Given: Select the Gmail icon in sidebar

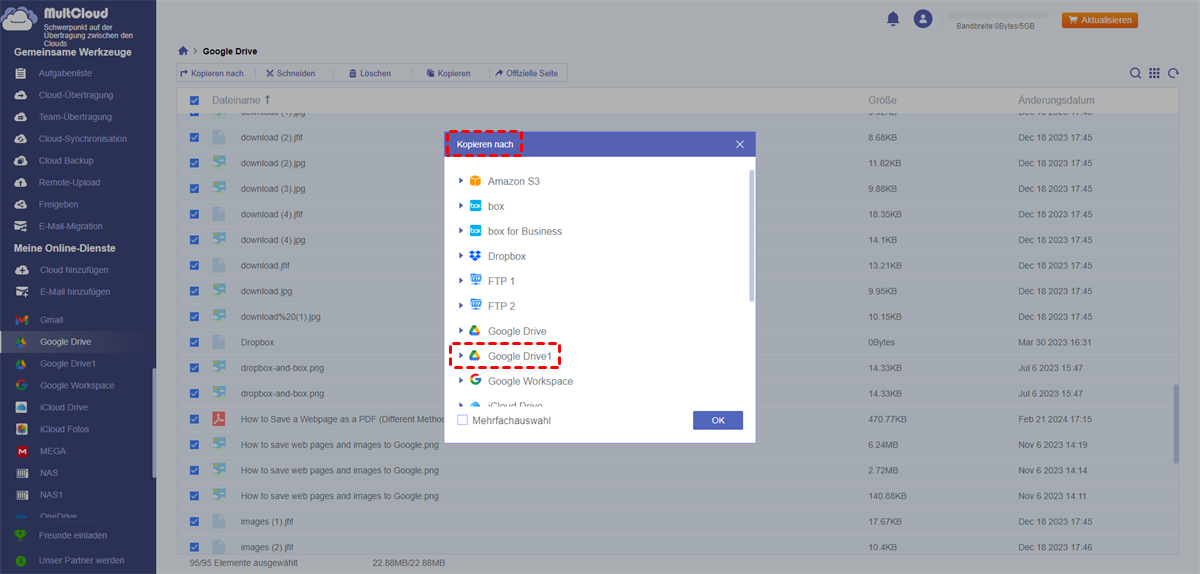Looking at the screenshot, I should pyautogui.click(x=20, y=320).
